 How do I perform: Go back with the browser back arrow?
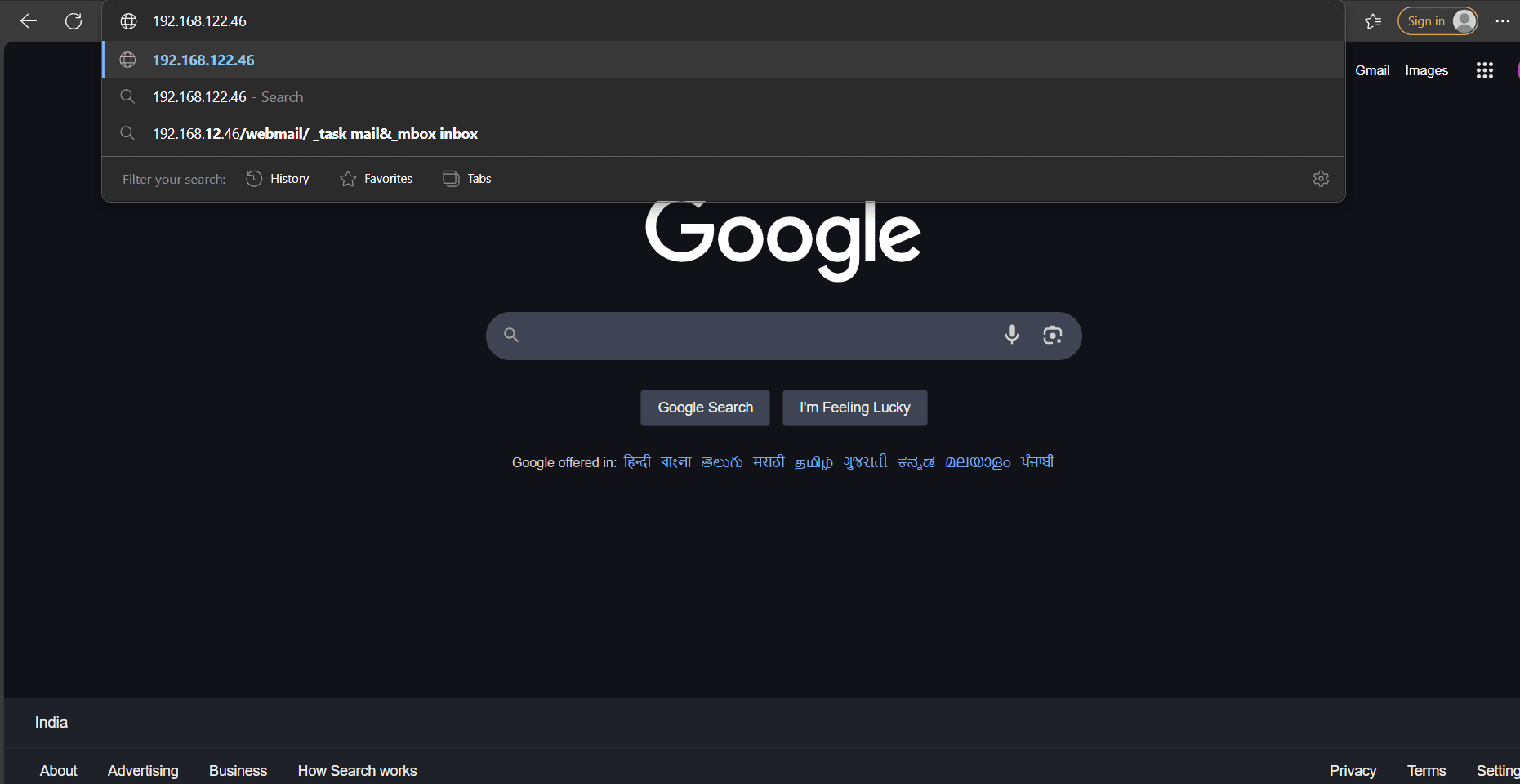pyautogui.click(x=29, y=21)
